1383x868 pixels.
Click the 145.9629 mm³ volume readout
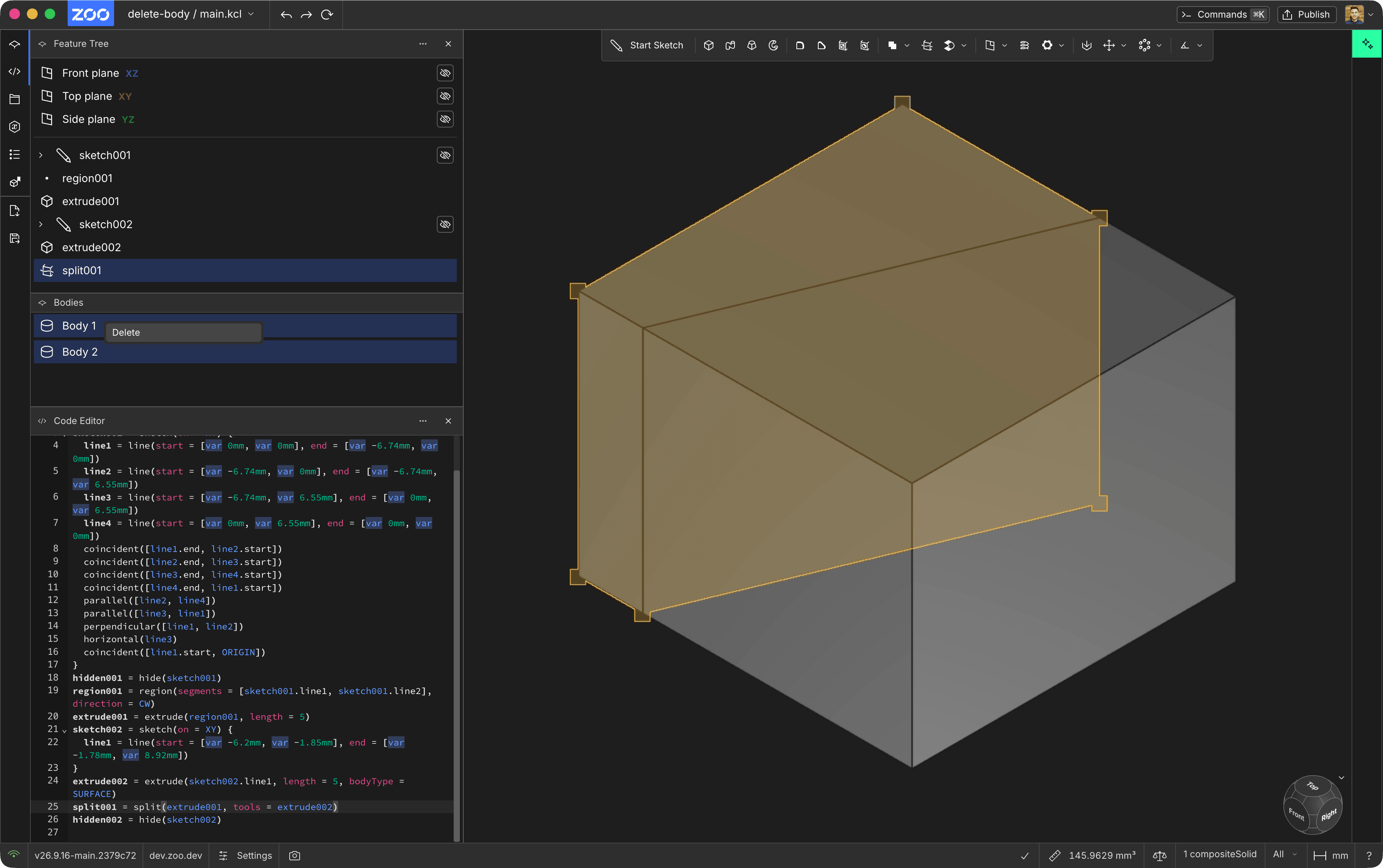[1093, 855]
